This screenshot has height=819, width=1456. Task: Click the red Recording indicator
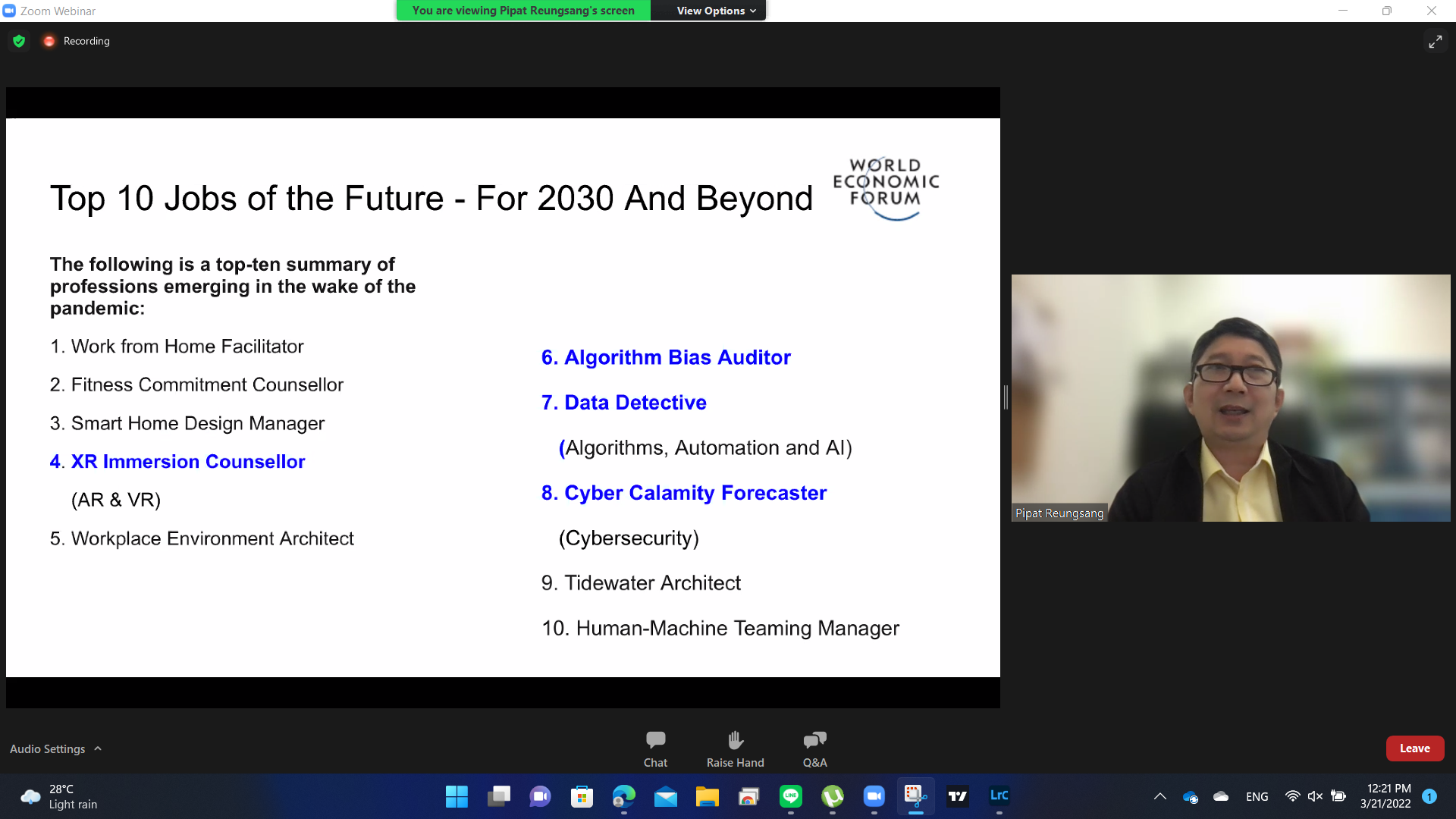(x=49, y=41)
